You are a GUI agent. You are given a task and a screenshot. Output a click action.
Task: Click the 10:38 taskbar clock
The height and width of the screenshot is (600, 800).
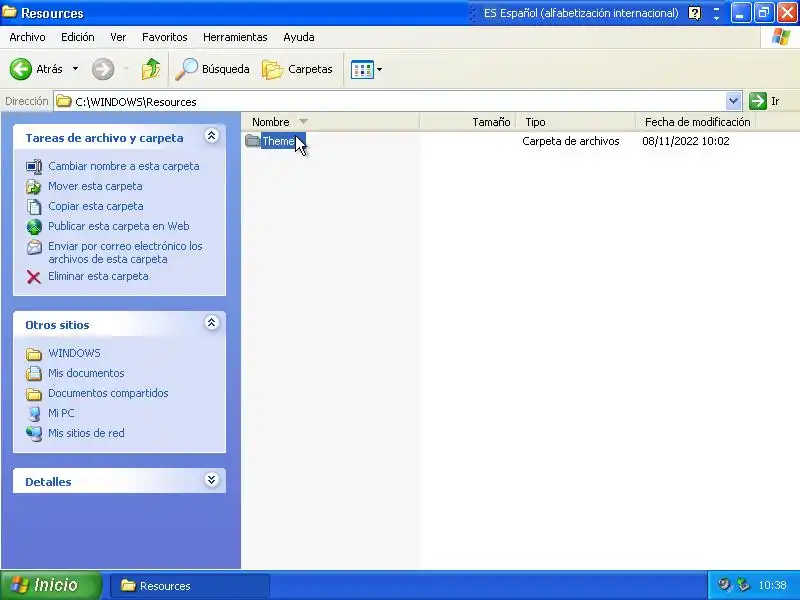pos(772,585)
